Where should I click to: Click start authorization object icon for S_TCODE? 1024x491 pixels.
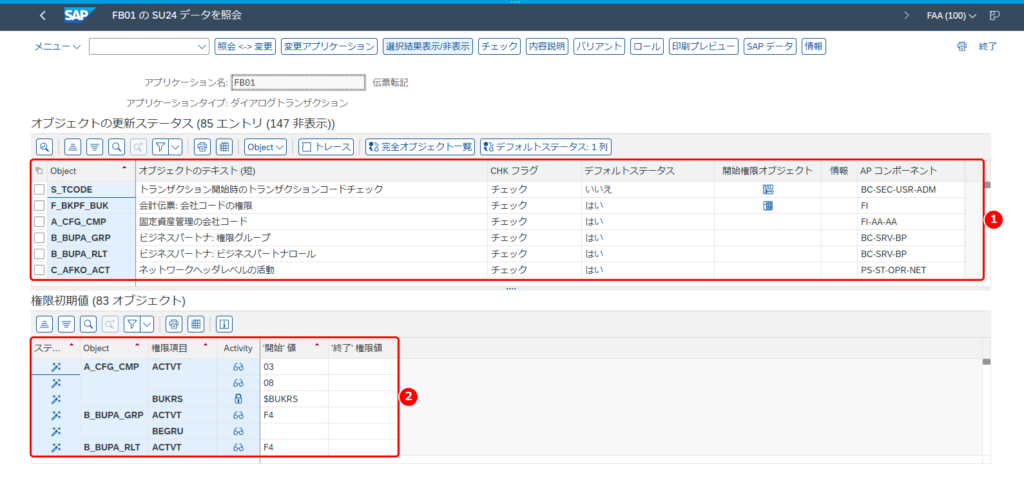click(768, 189)
